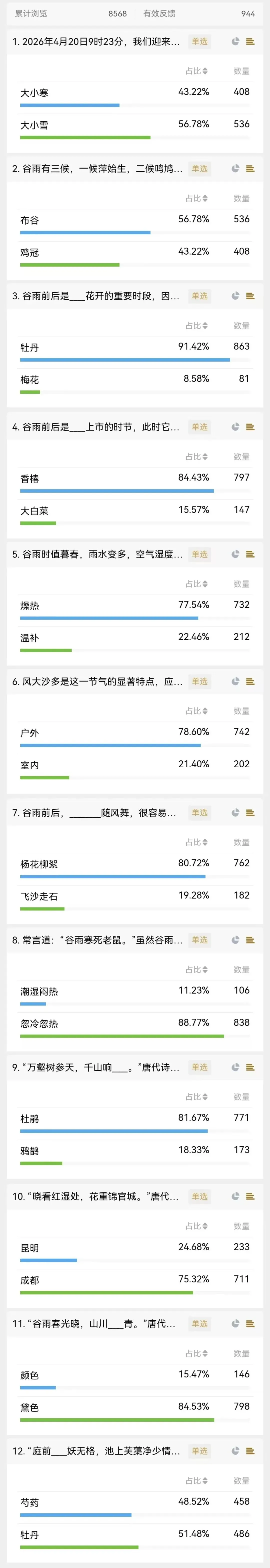The width and height of the screenshot is (270, 1568).
Task: Select the 有效反馈 statistic label
Action: coord(159,14)
